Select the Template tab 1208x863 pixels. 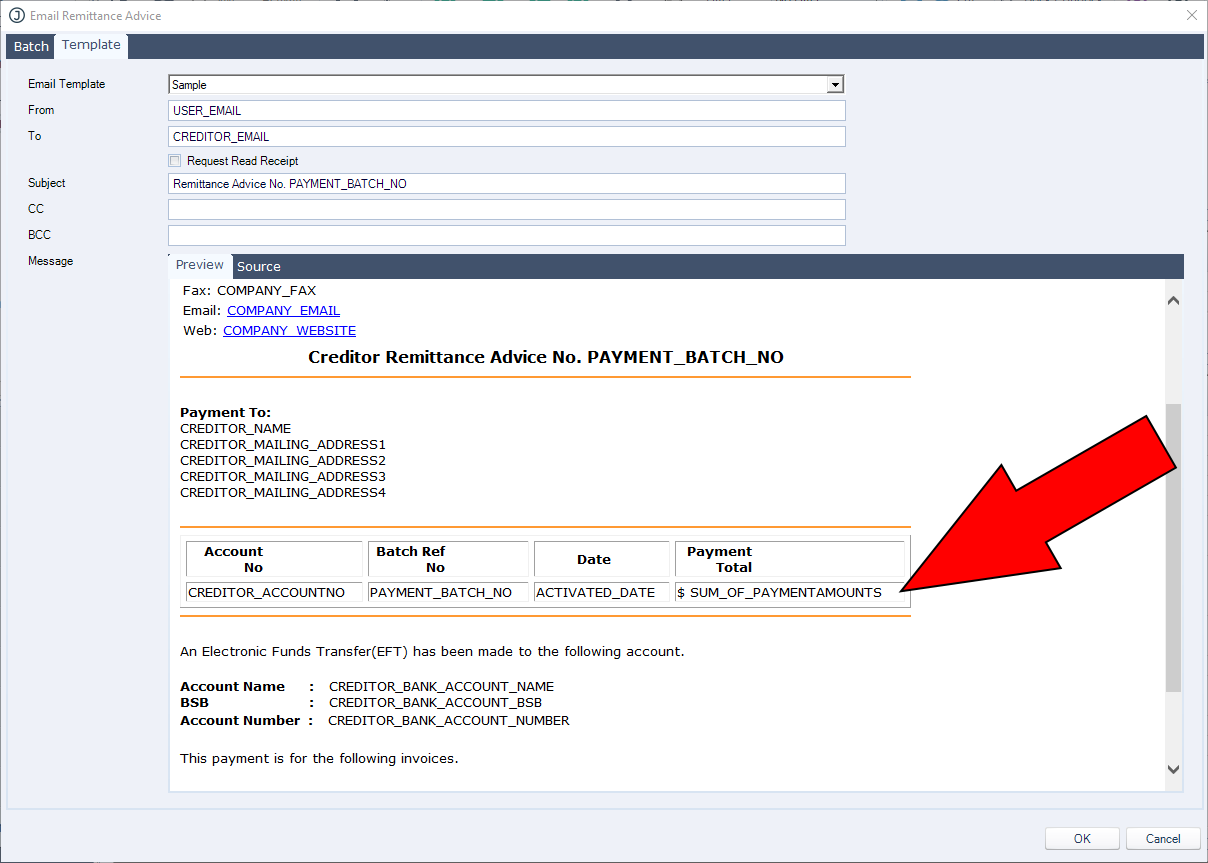(x=91, y=45)
